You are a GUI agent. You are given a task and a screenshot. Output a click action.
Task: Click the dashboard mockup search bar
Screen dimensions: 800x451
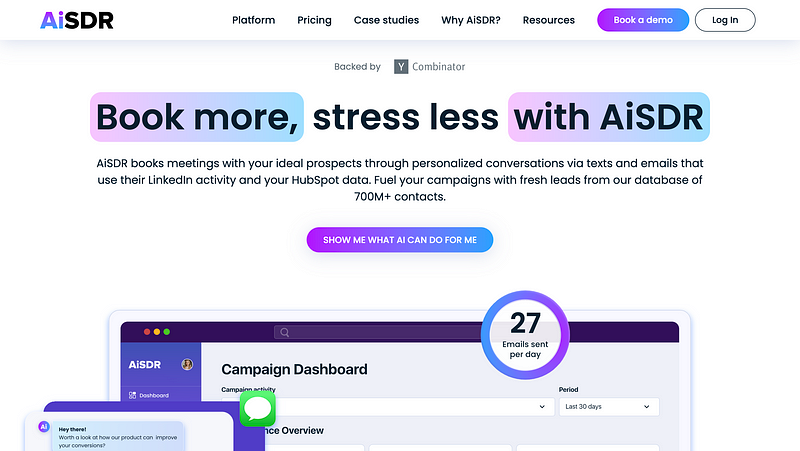click(378, 333)
